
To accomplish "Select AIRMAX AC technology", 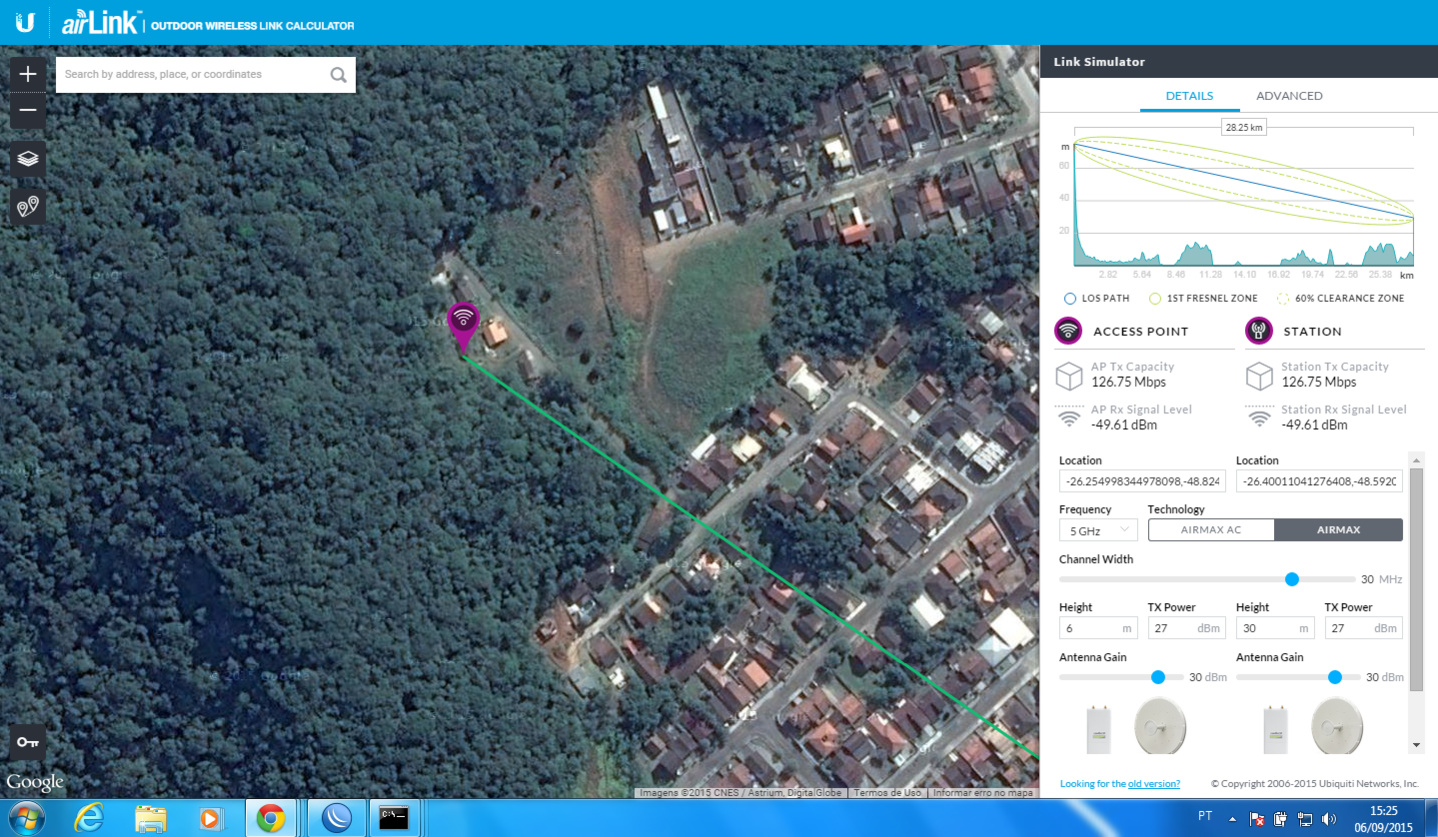I will [1211, 530].
